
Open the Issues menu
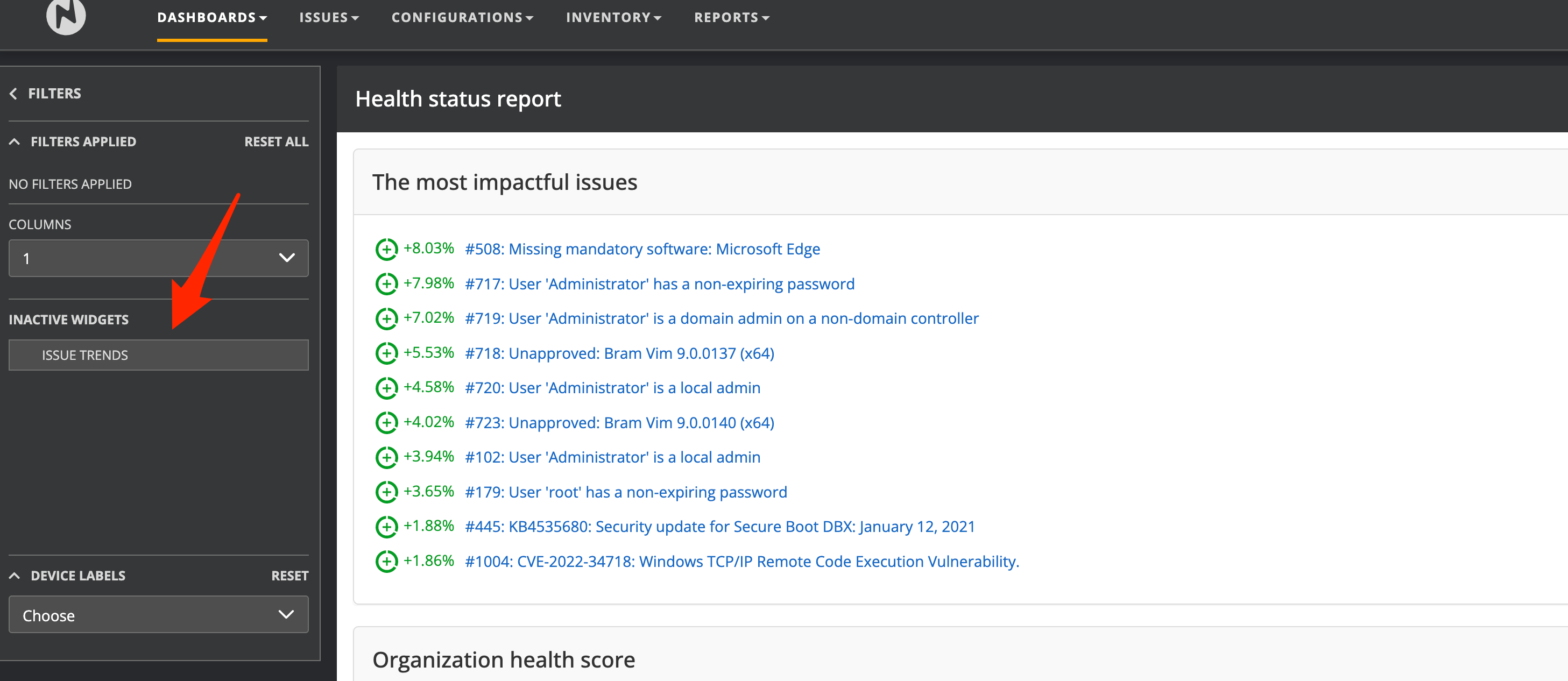[x=329, y=17]
